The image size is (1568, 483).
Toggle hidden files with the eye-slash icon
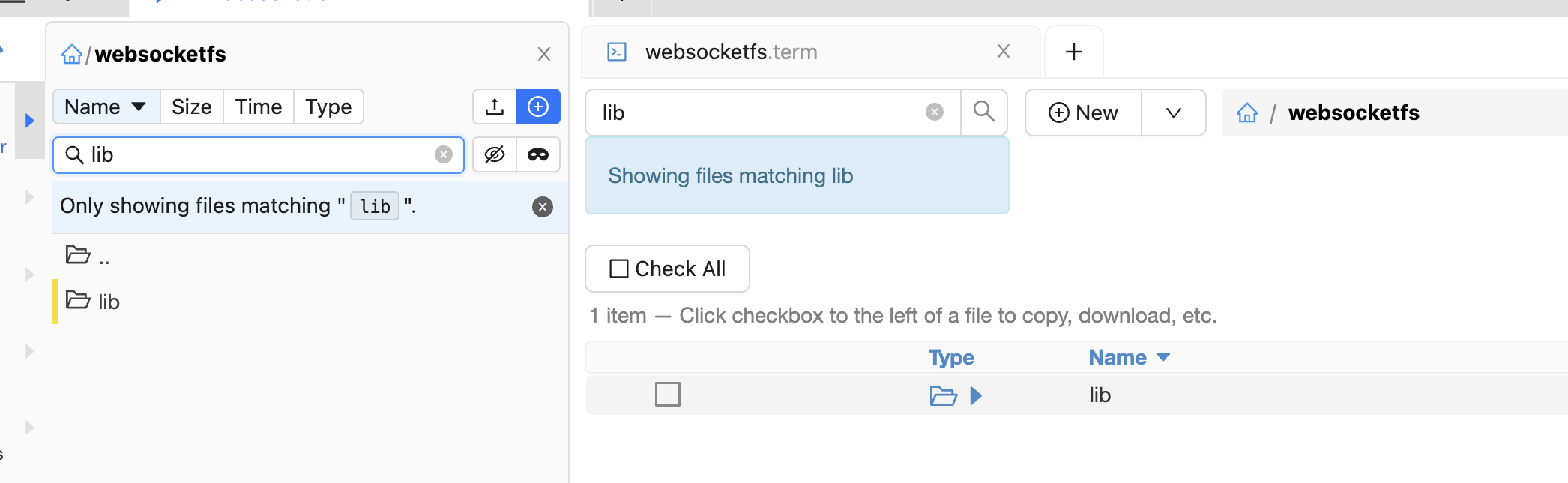click(x=495, y=154)
